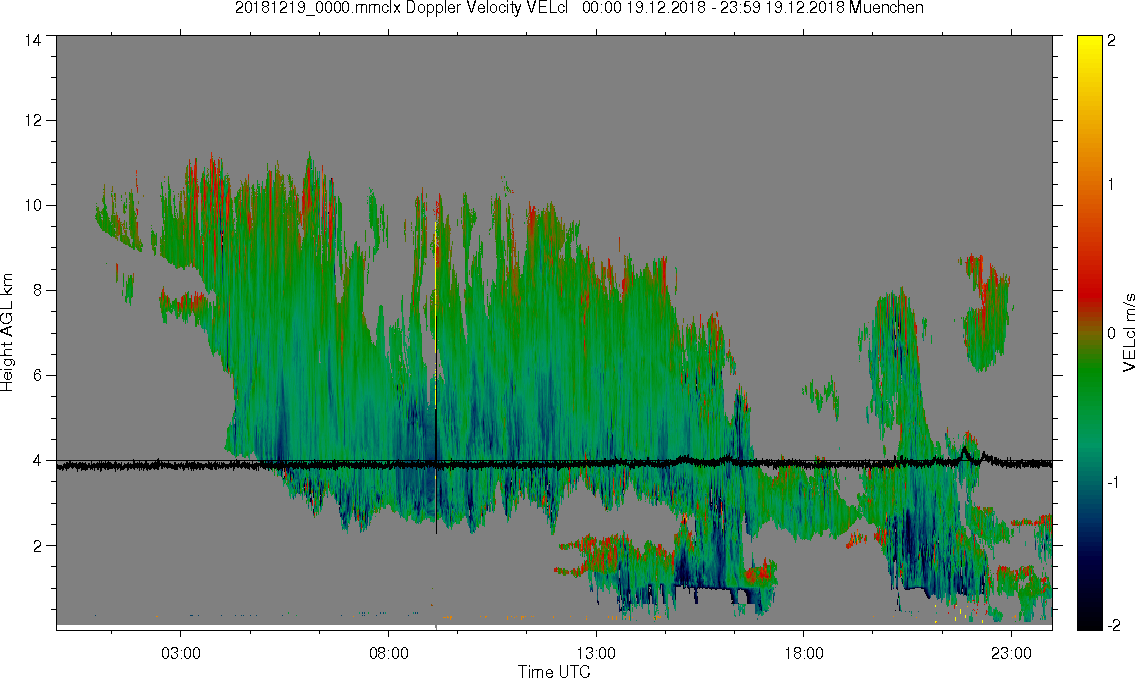Click the 'VELcl m/s' colorbar label
The height and width of the screenshot is (678, 1135).
coord(1128,333)
